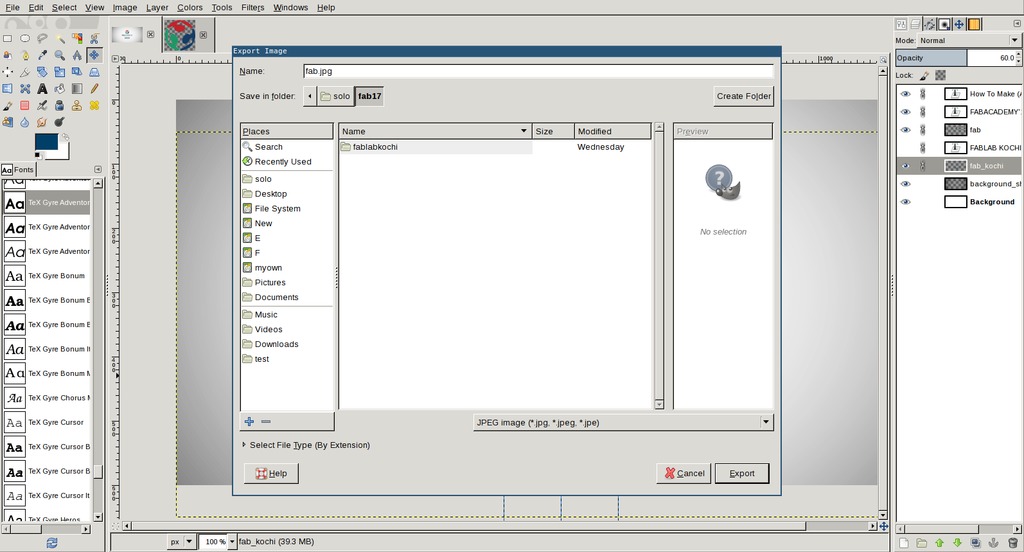Click the Help button in dialog
Image resolution: width=1024 pixels, height=552 pixels.
tap(271, 474)
